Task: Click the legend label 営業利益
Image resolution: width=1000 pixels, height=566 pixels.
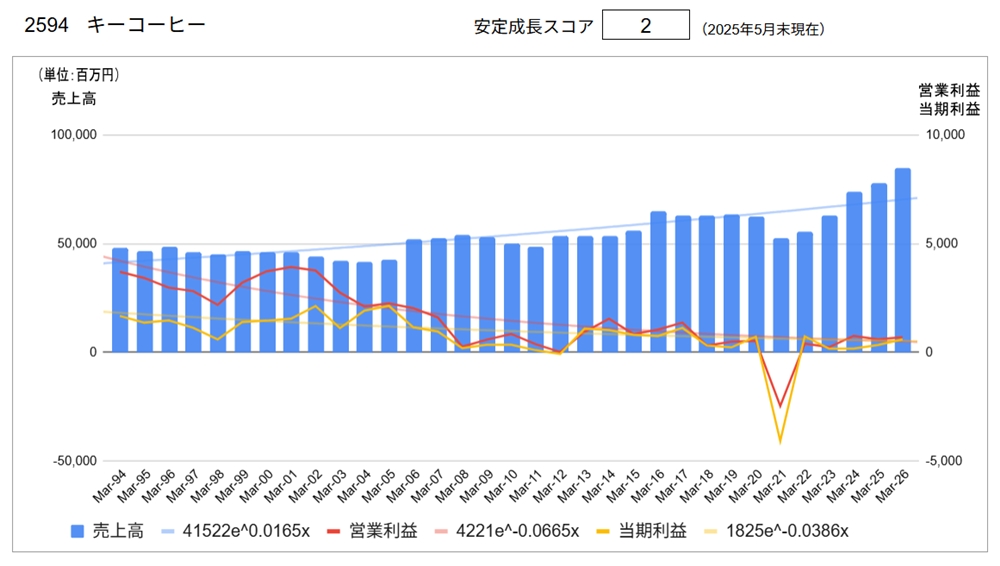Action: pyautogui.click(x=383, y=531)
